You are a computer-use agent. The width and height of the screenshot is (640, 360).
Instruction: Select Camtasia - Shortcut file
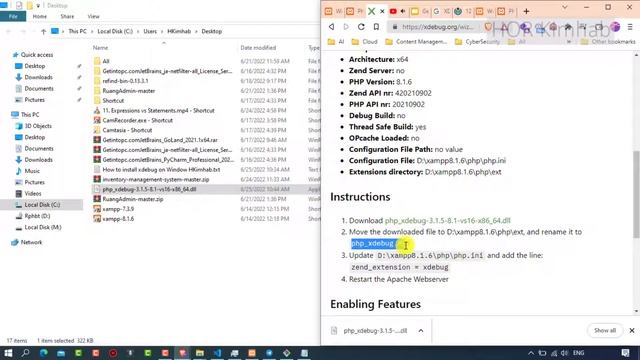pyautogui.click(x=127, y=130)
